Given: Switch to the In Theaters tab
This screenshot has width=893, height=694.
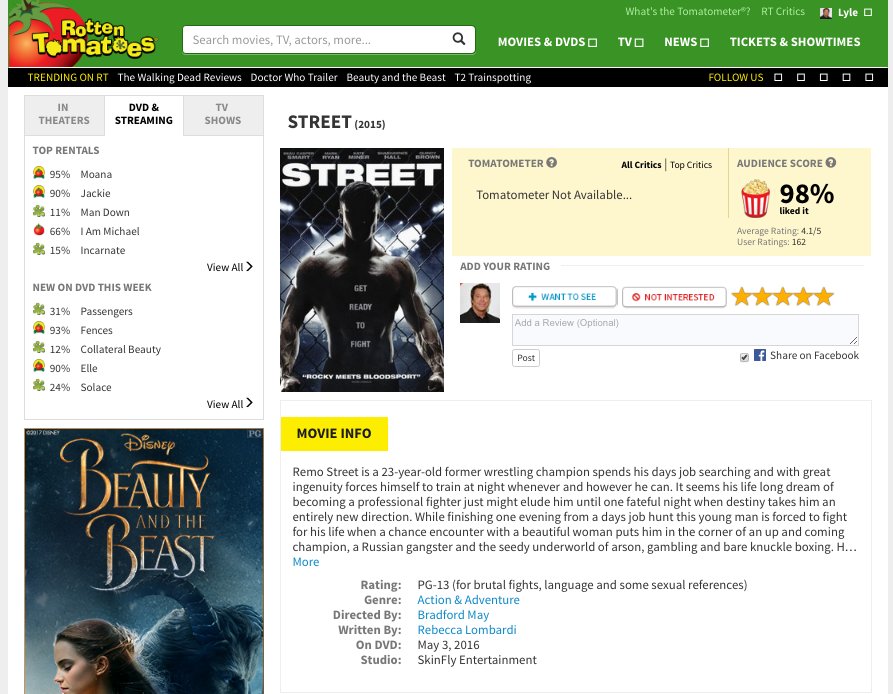Looking at the screenshot, I should coord(64,114).
